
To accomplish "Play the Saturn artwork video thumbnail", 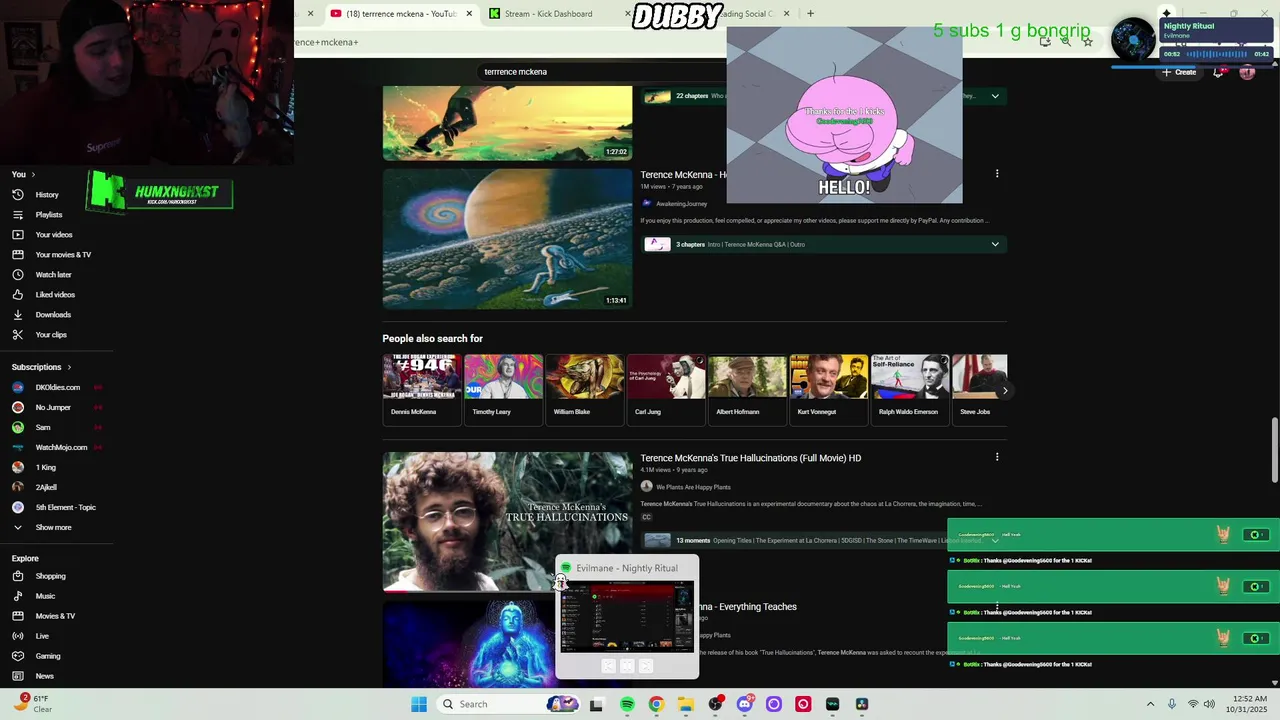I will click(507, 239).
